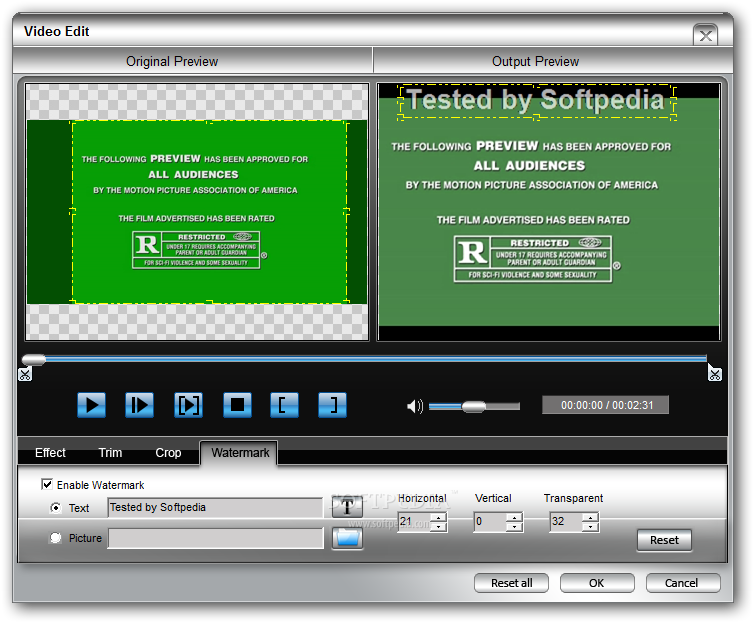
Task: Click the Horizontal value field
Action: pyautogui.click(x=415, y=522)
